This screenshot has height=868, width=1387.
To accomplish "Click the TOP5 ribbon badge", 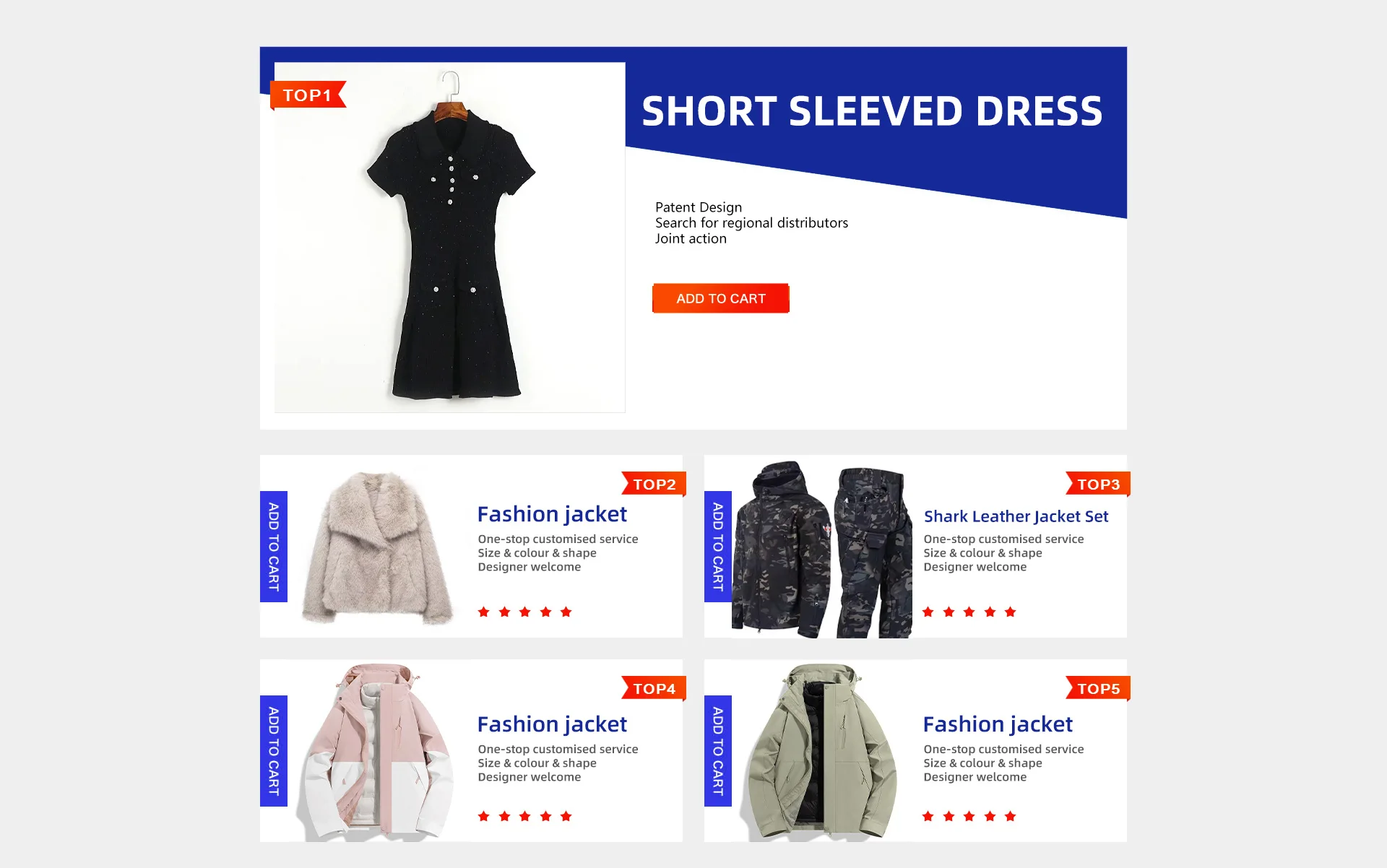I will pyautogui.click(x=1098, y=688).
